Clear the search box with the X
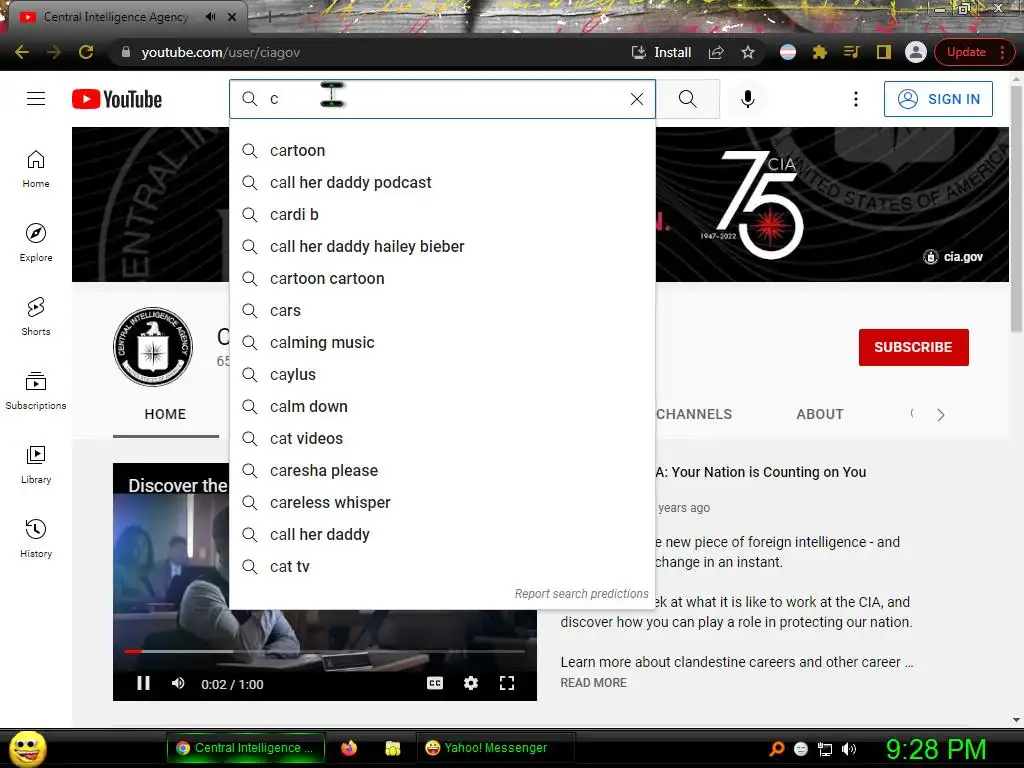Screen dimensions: 1024x768 [x=637, y=99]
